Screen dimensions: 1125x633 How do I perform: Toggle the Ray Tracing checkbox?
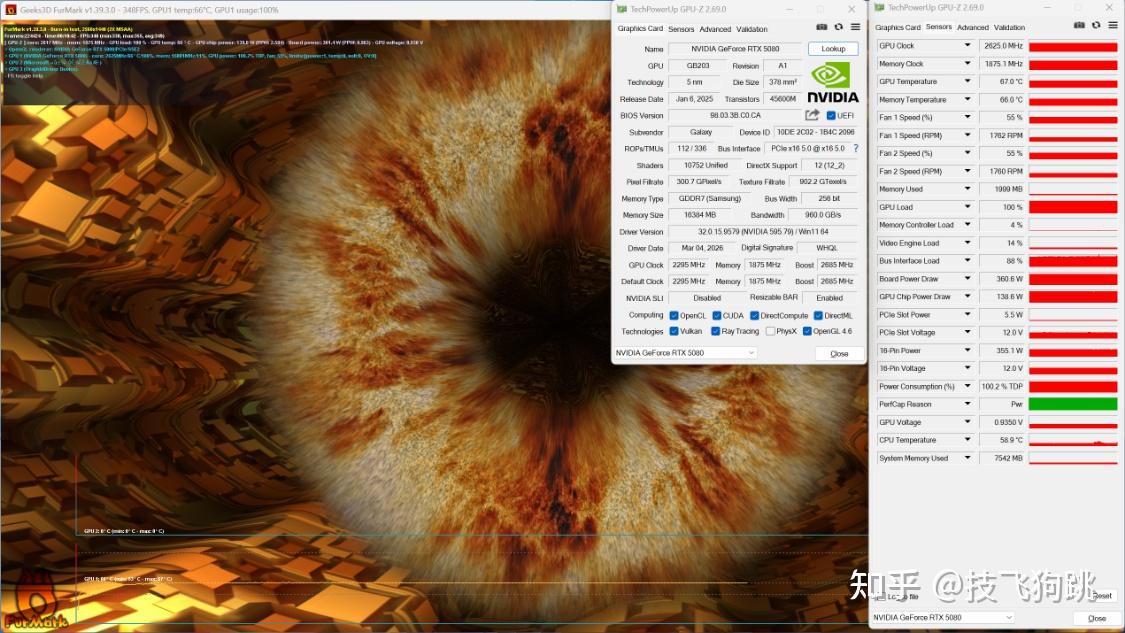pos(715,332)
